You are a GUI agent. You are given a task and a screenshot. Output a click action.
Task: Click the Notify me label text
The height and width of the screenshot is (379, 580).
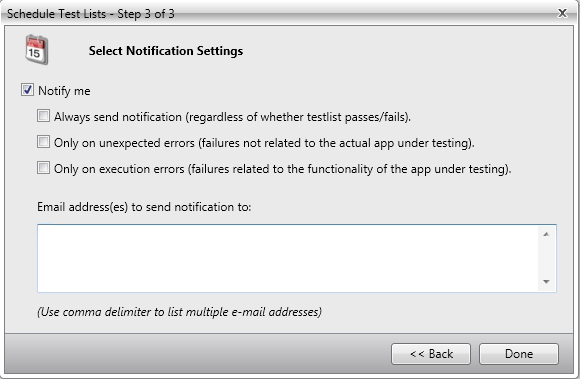[64, 91]
